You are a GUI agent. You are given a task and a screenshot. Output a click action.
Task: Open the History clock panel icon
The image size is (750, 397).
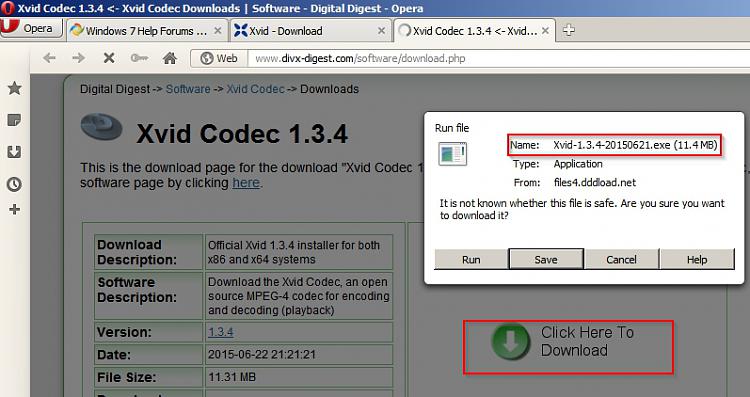[14, 184]
